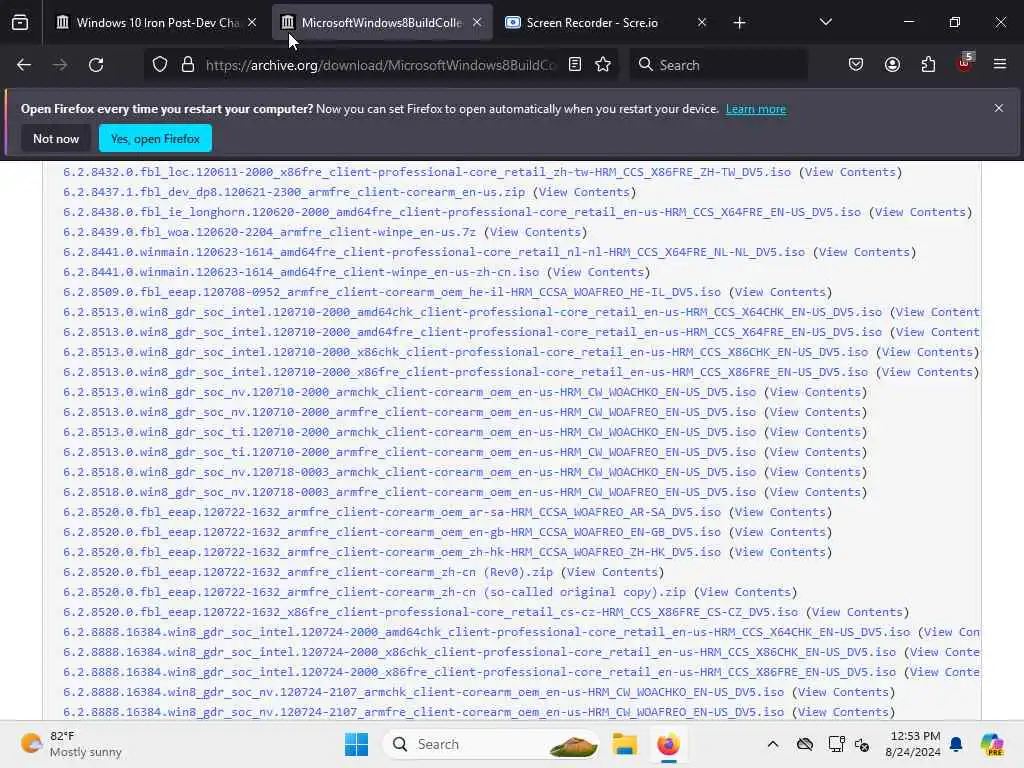Click the forward navigation arrow
The width and height of the screenshot is (1024, 768).
point(60,65)
